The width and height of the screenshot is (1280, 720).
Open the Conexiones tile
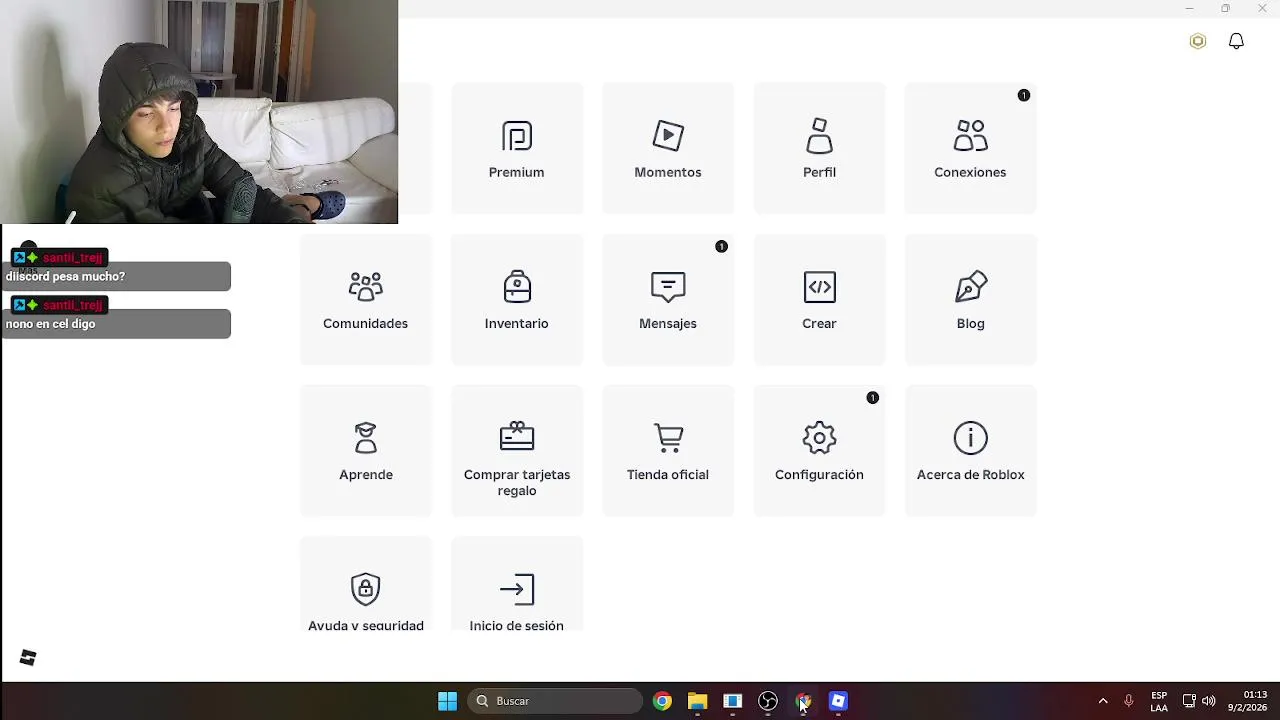(x=970, y=149)
